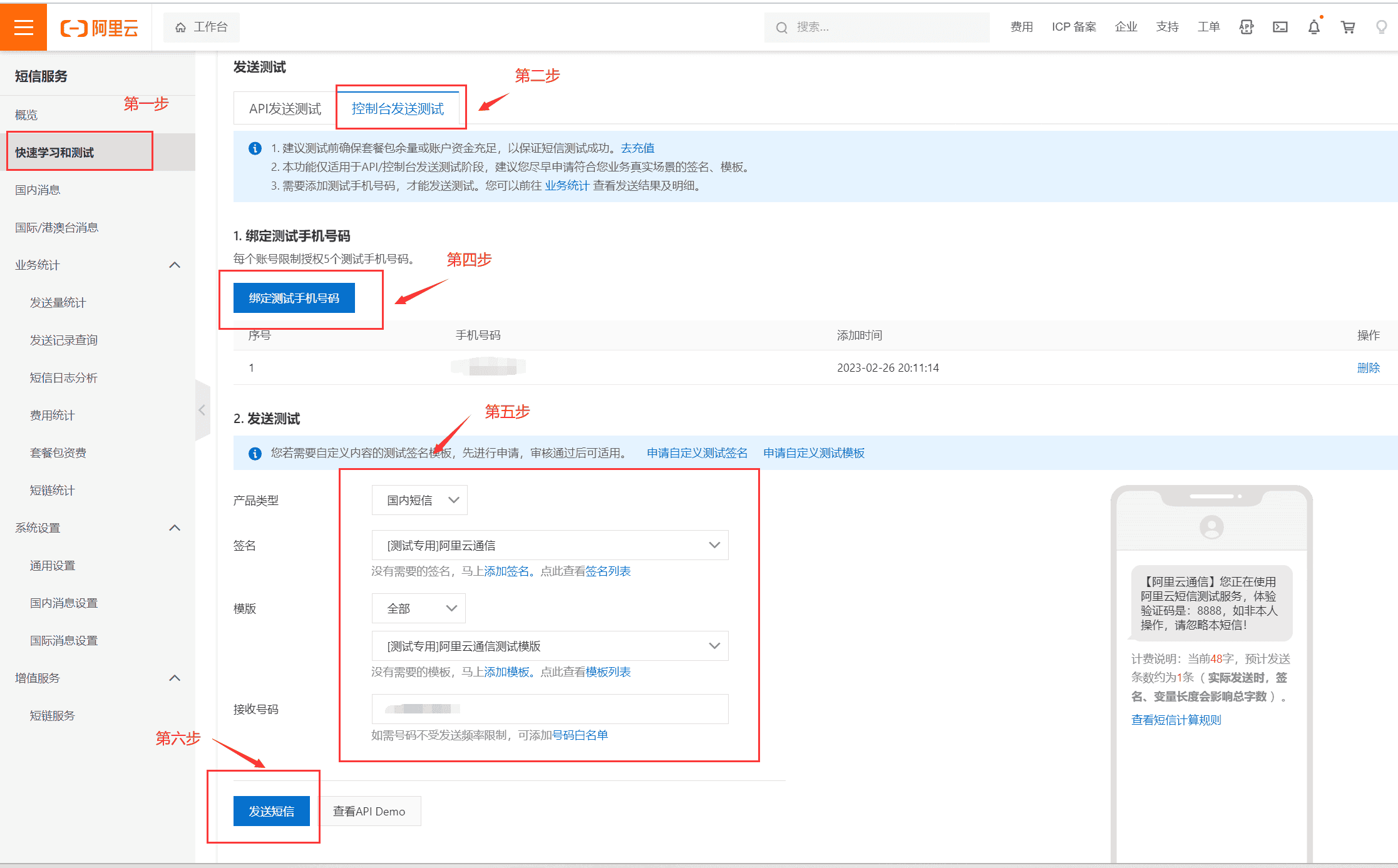Screen dimensions: 1398x868
Task: Click 查看API Demo button
Action: (x=369, y=811)
